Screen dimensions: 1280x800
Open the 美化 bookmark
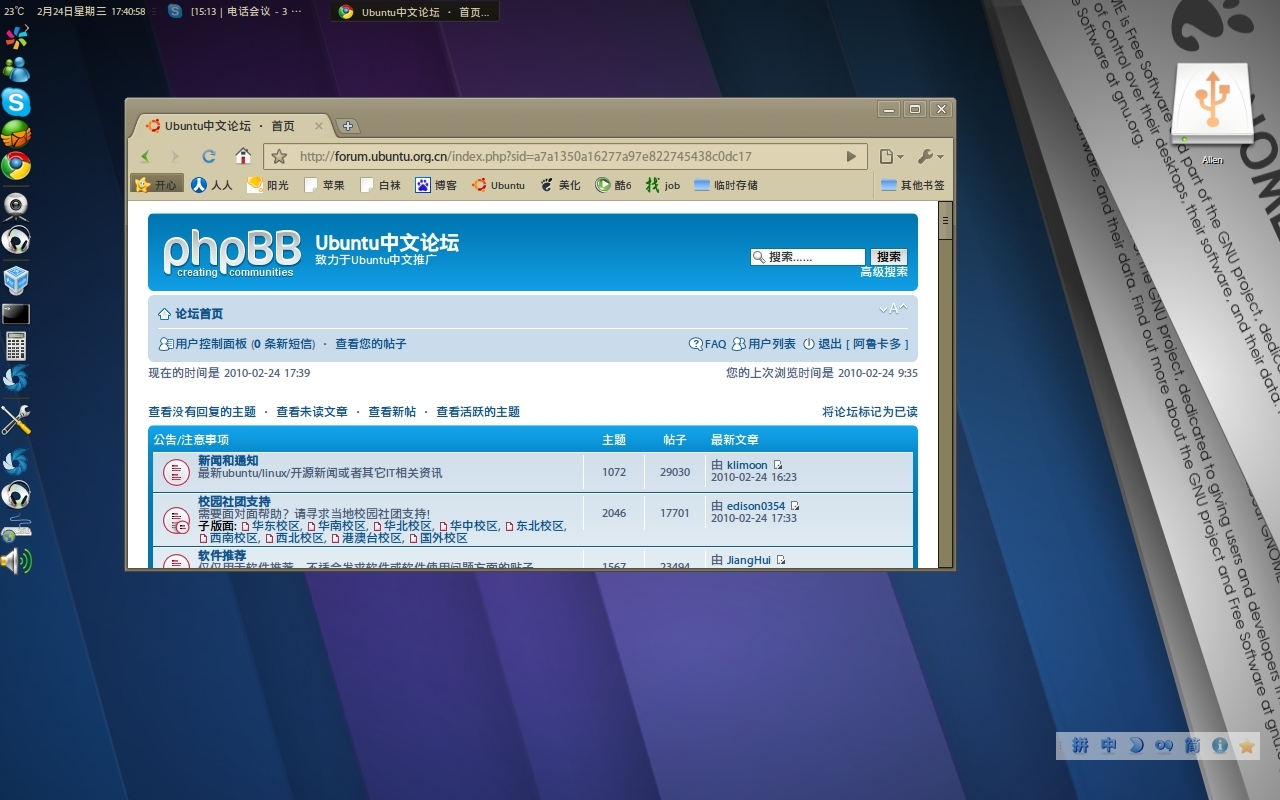(x=560, y=185)
